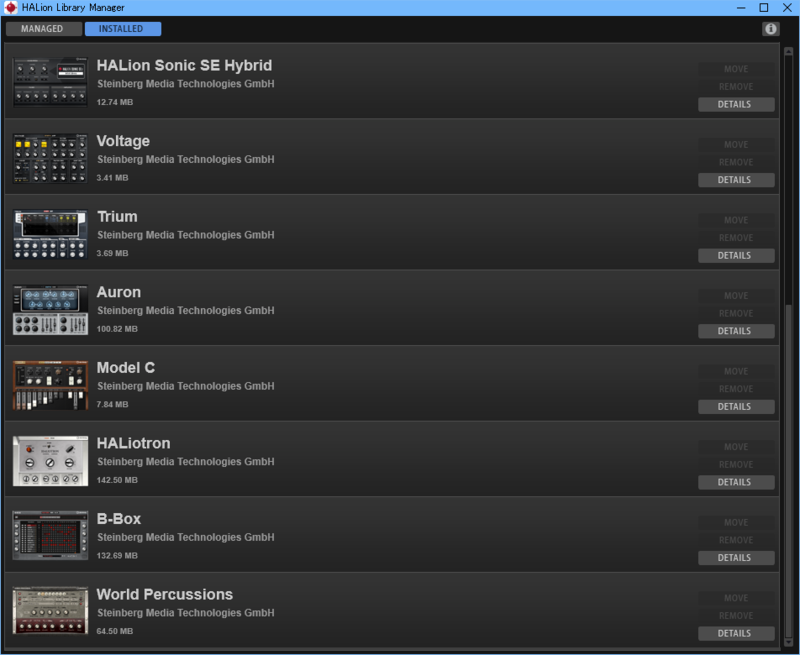Click MOVE for Trium
This screenshot has width=800, height=655.
click(x=736, y=220)
